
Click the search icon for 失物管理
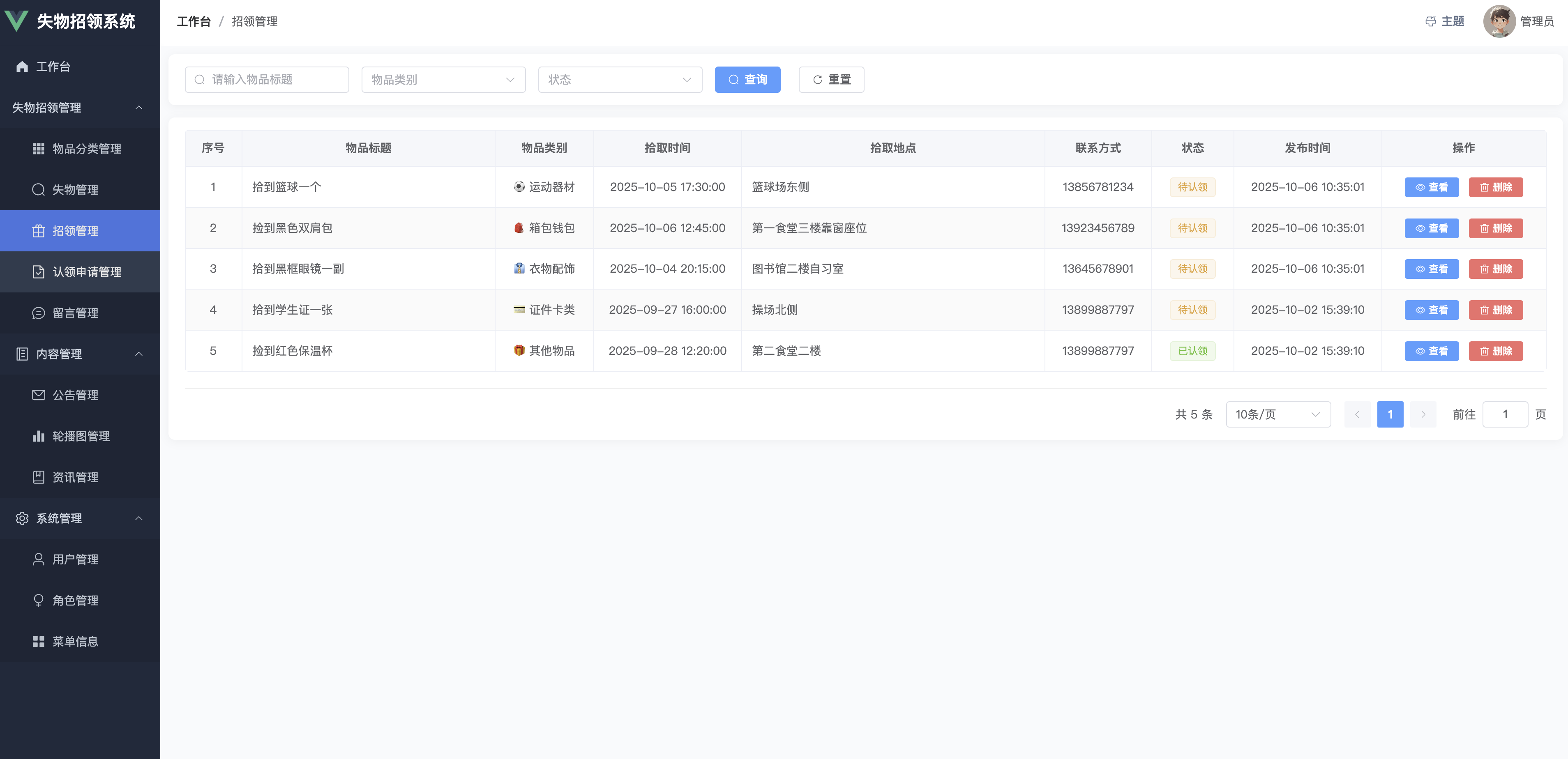(x=38, y=189)
